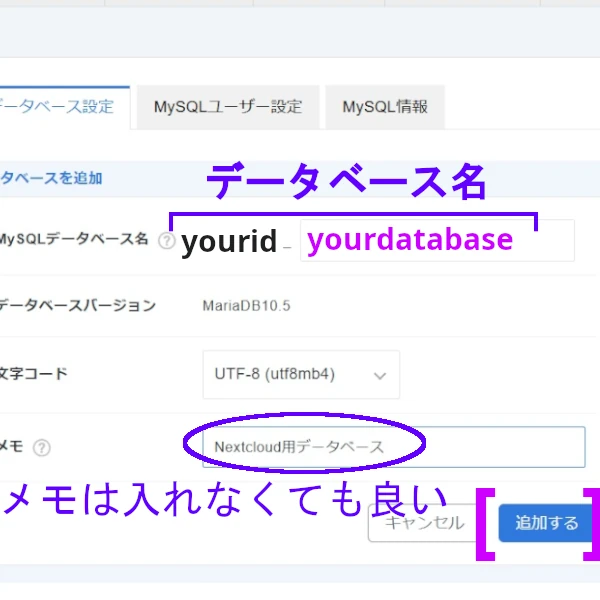This screenshot has height=600, width=600.
Task: Switch to the MySQLユーザー設定 tab
Action: pos(228,107)
